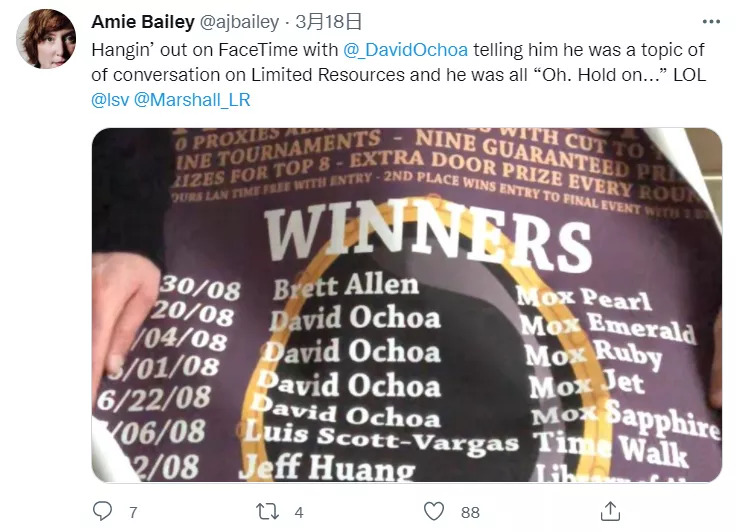
Task: Click the like count 88
Action: pos(470,512)
